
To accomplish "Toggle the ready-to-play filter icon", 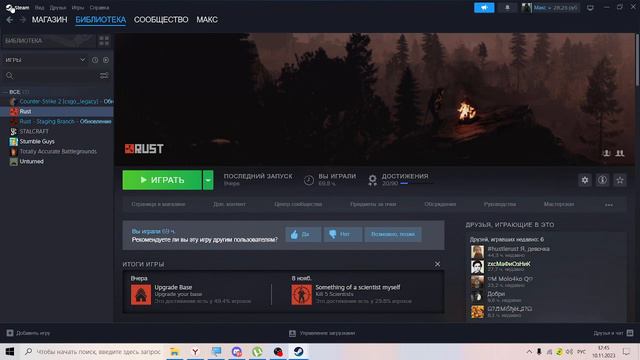I will coord(106,60).
